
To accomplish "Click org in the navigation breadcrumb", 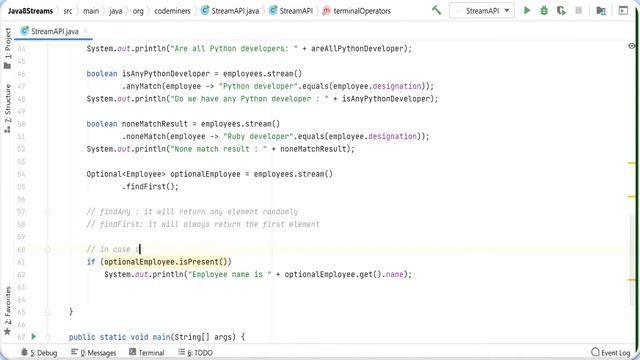I will 138,11.
